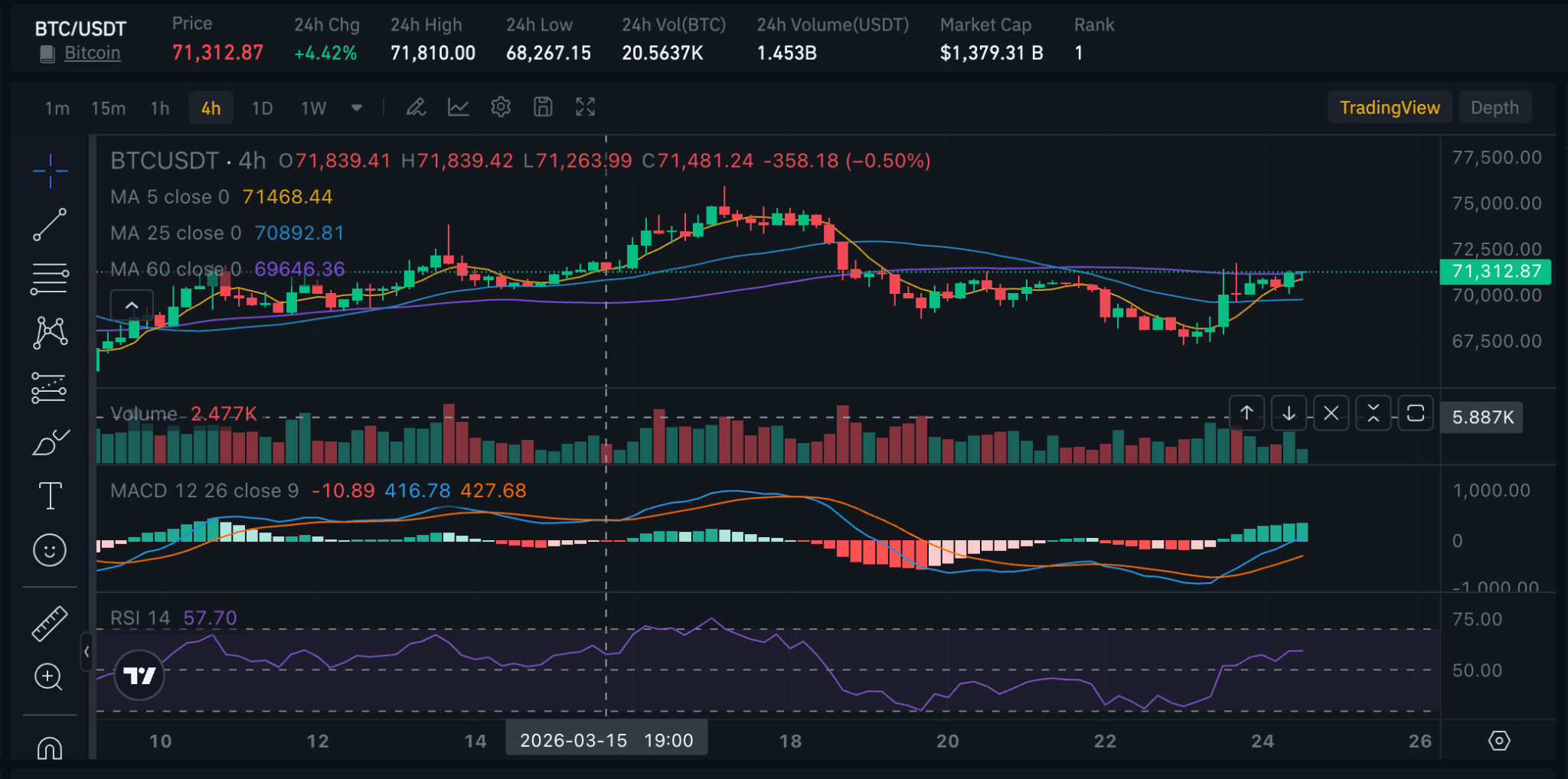
Task: Click the Volume indicator legend
Action: pos(184,413)
